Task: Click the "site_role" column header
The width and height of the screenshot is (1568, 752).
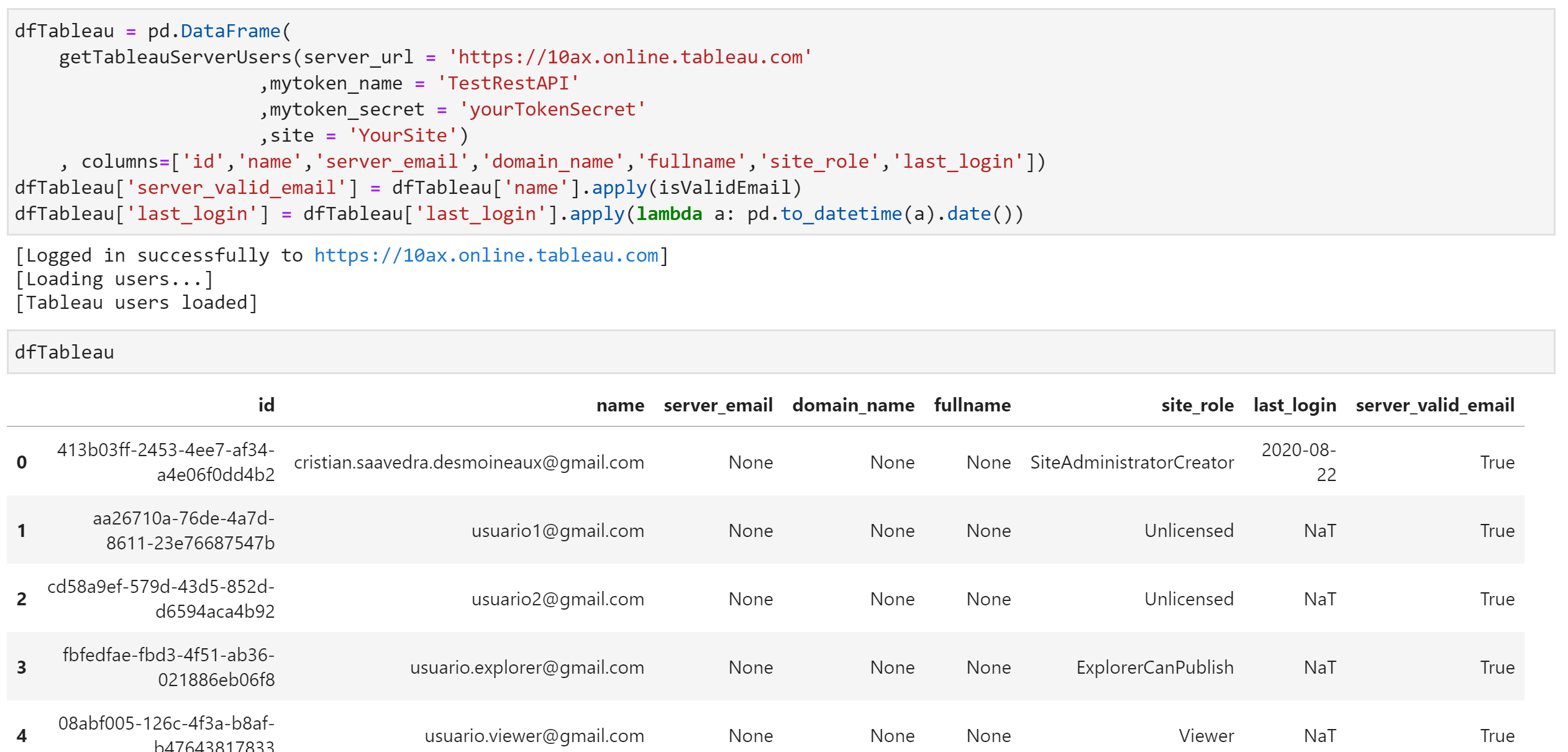Action: point(1198,405)
